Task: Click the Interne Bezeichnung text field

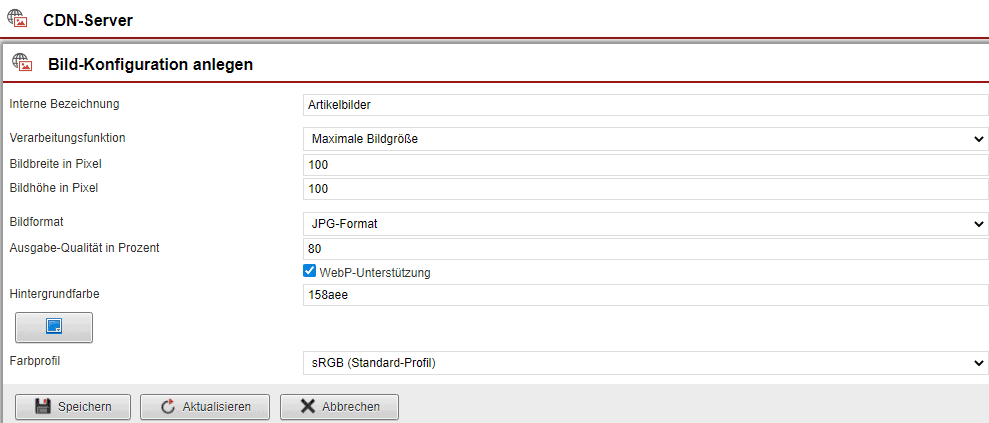Action: point(645,105)
